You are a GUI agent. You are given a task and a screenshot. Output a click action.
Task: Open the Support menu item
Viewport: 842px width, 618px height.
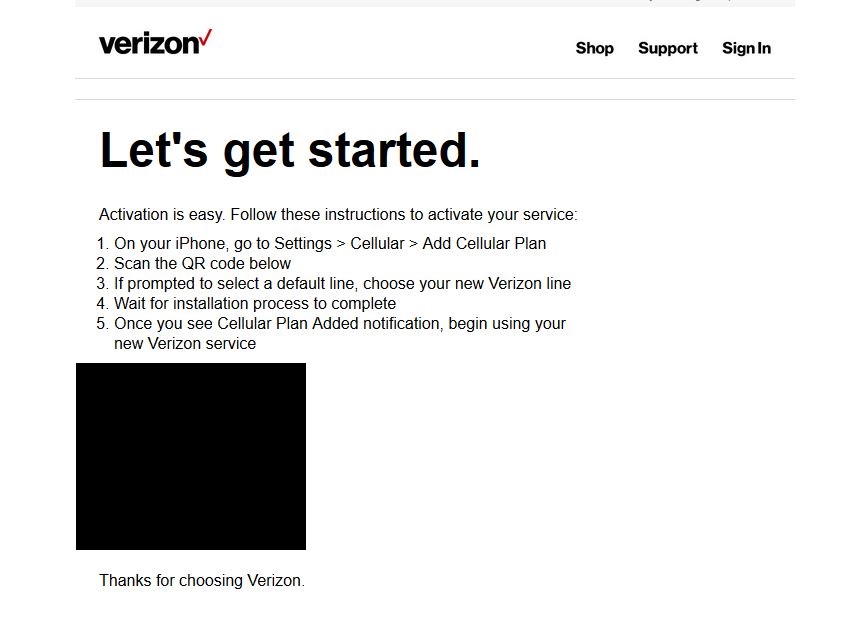tap(668, 48)
